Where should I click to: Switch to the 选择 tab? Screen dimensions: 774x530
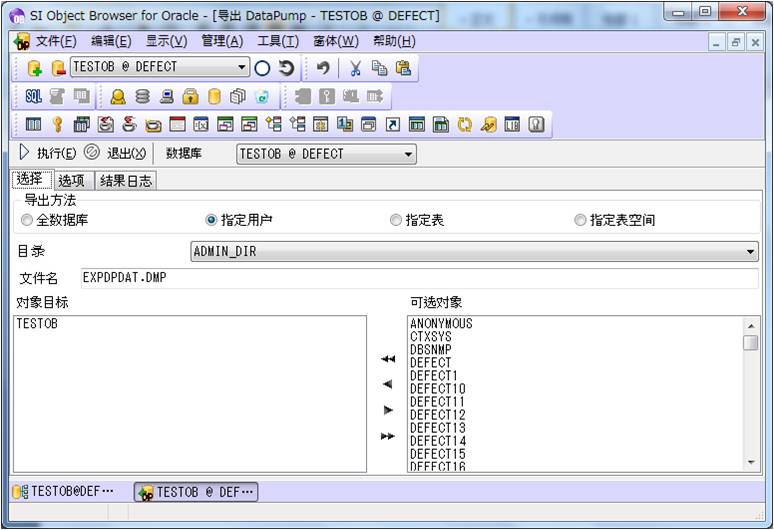click(x=32, y=179)
